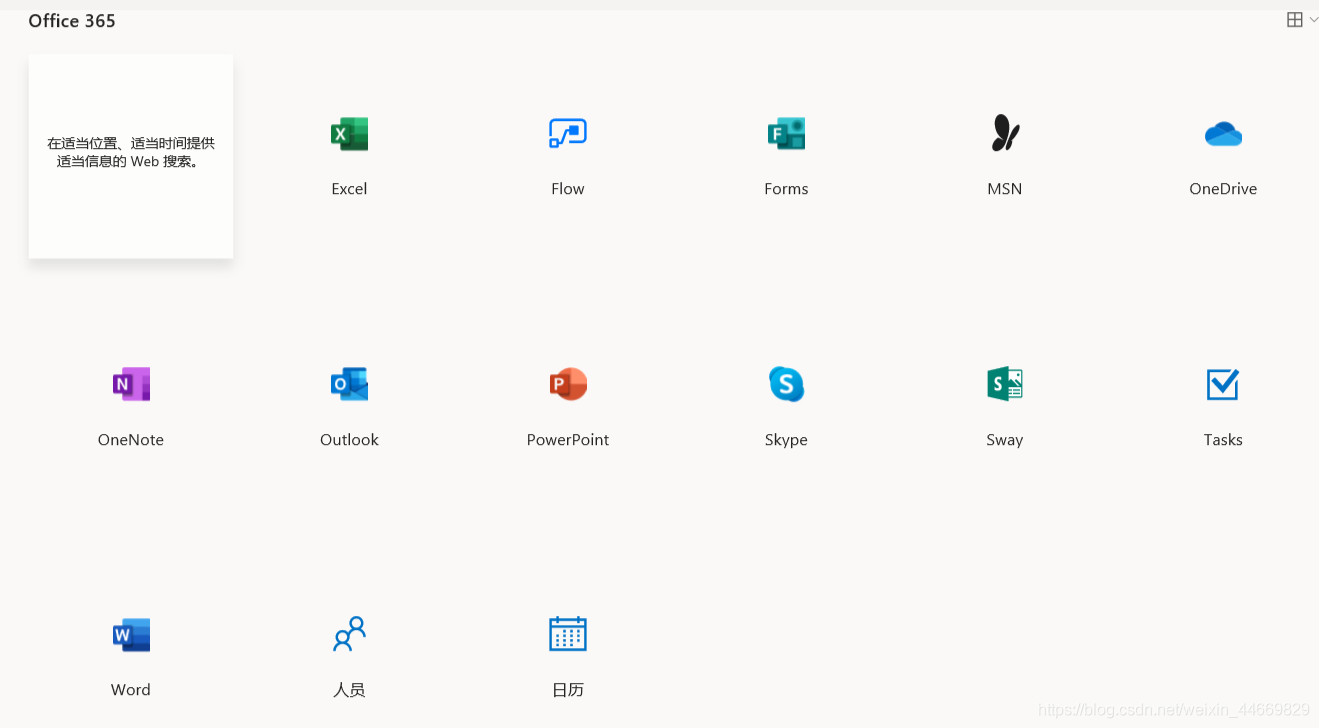
Task: Click the Office 365 heading
Action: coord(72,21)
